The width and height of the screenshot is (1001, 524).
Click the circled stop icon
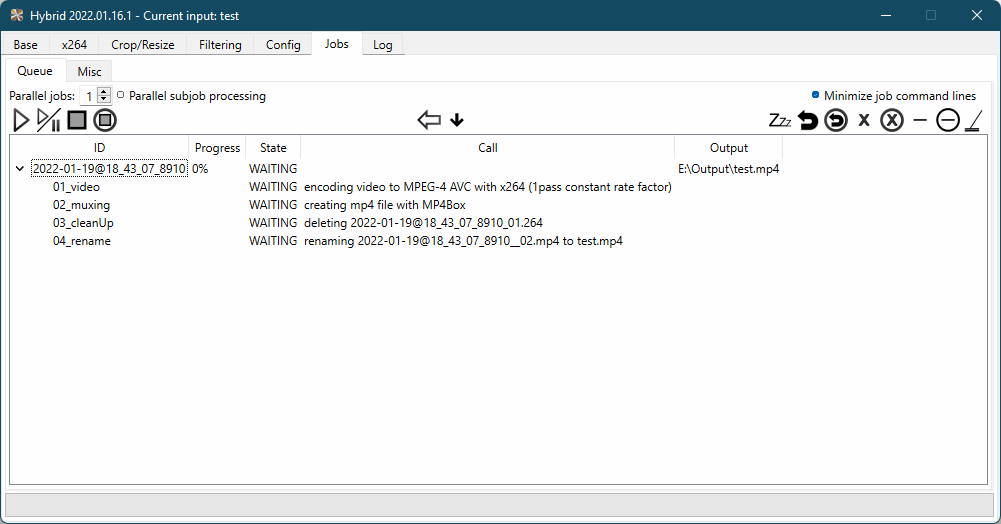tap(105, 121)
